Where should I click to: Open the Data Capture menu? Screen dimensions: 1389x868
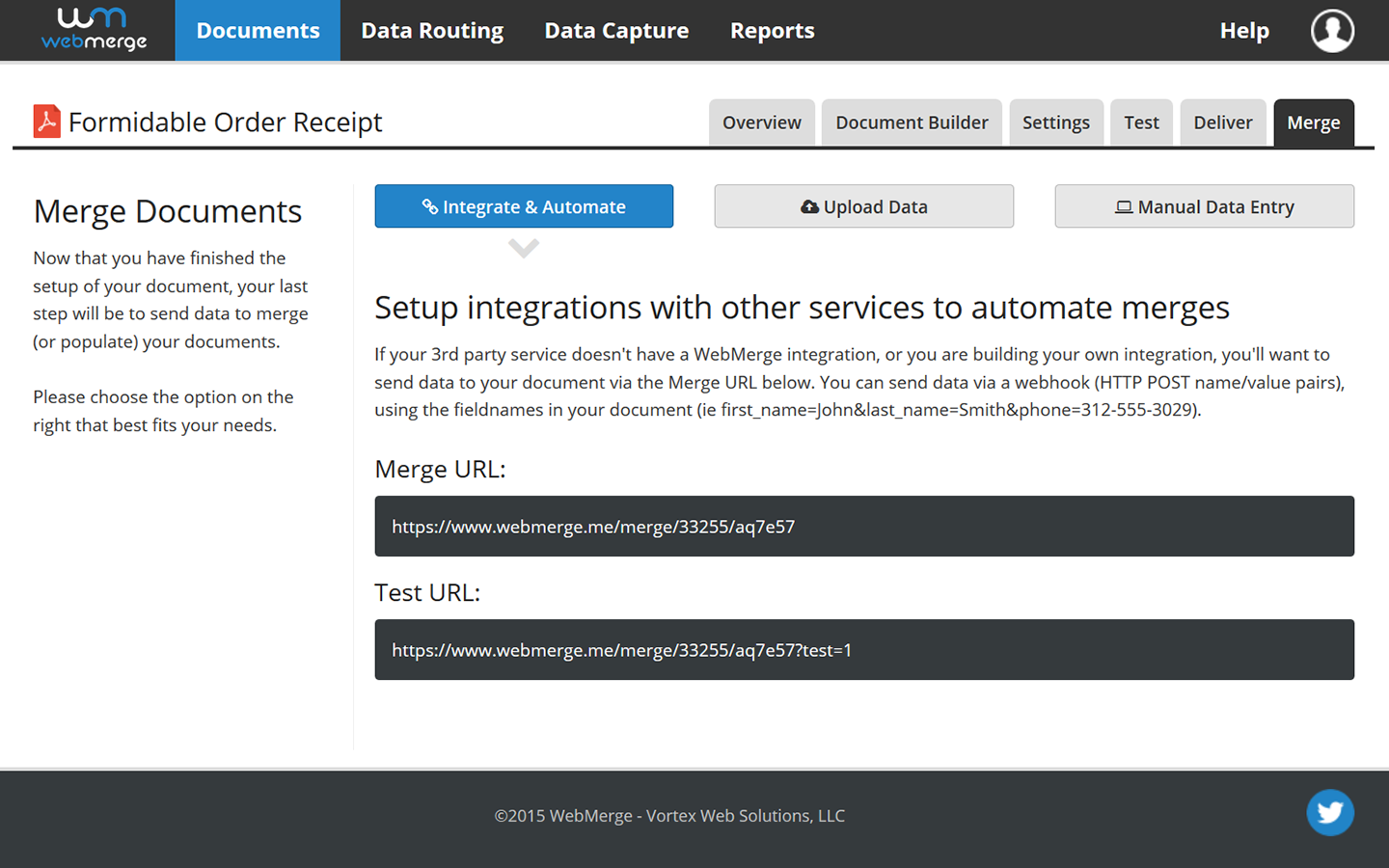click(616, 30)
